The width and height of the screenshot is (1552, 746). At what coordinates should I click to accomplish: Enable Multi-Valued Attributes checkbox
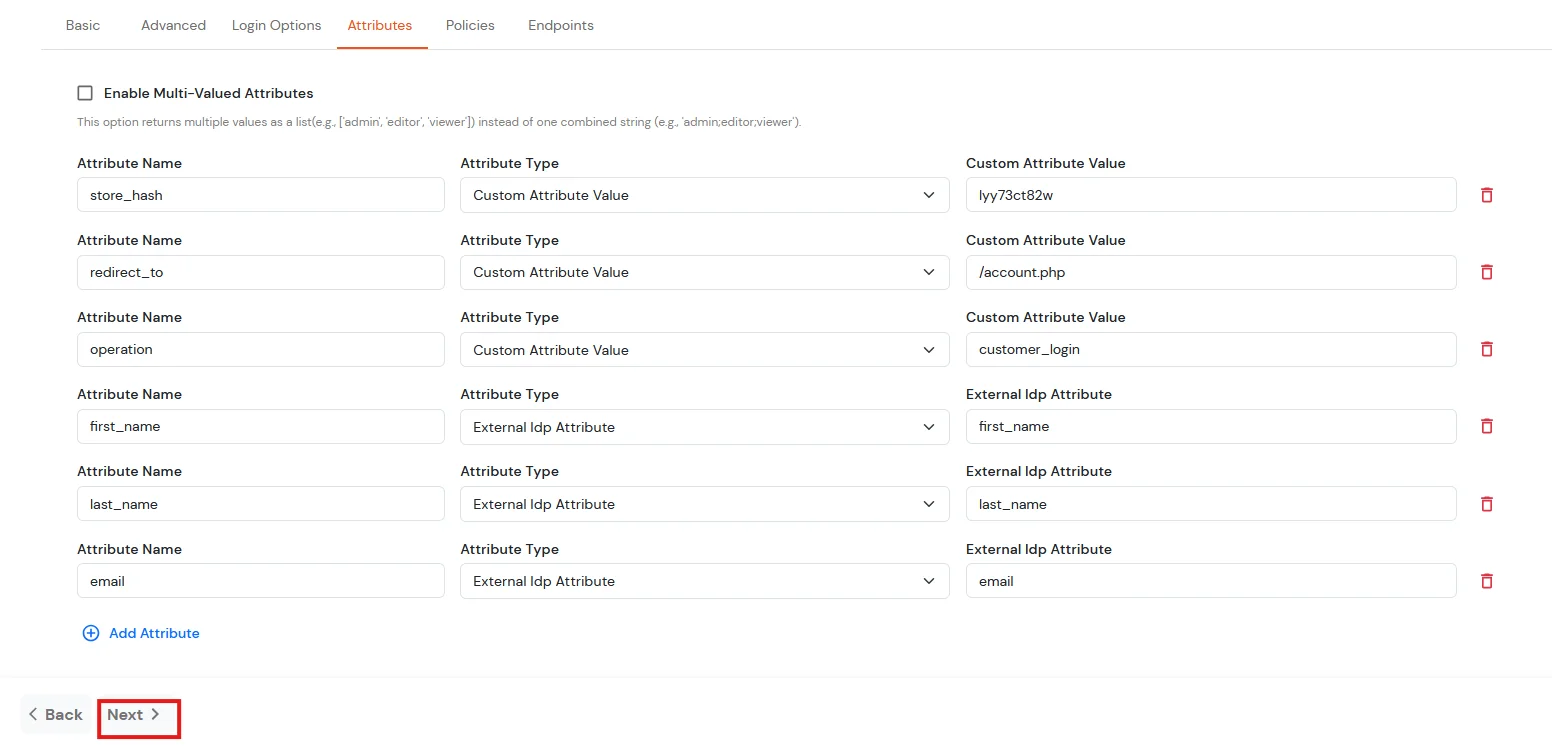[85, 92]
